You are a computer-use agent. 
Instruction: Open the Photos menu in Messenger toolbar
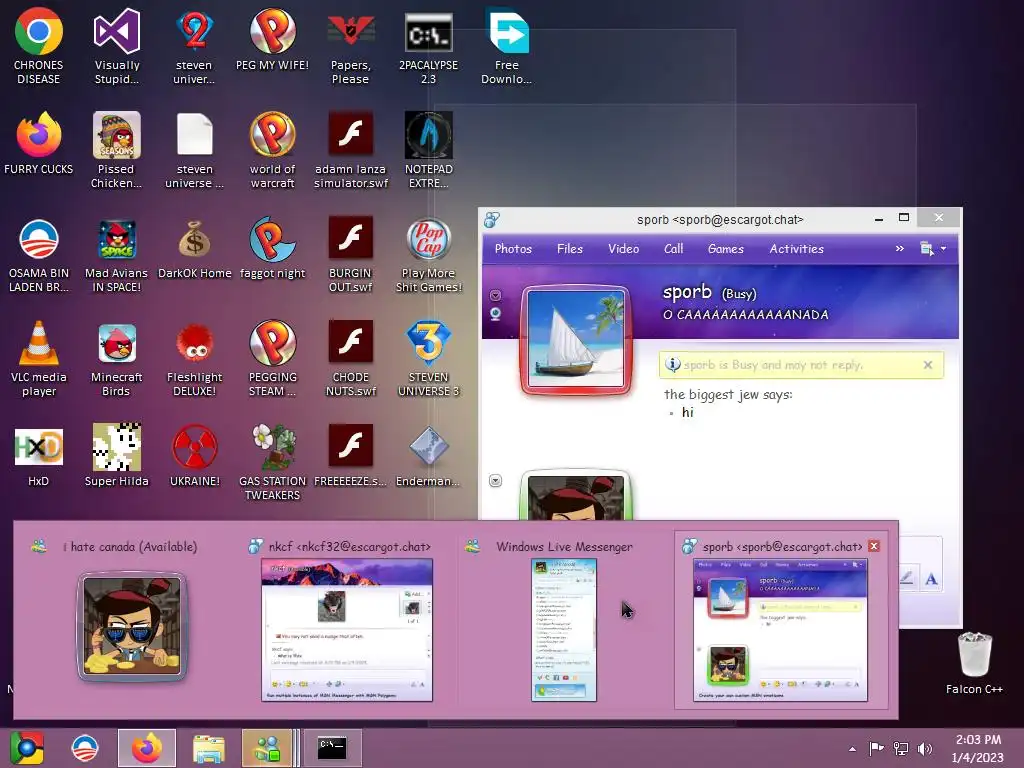(x=513, y=249)
